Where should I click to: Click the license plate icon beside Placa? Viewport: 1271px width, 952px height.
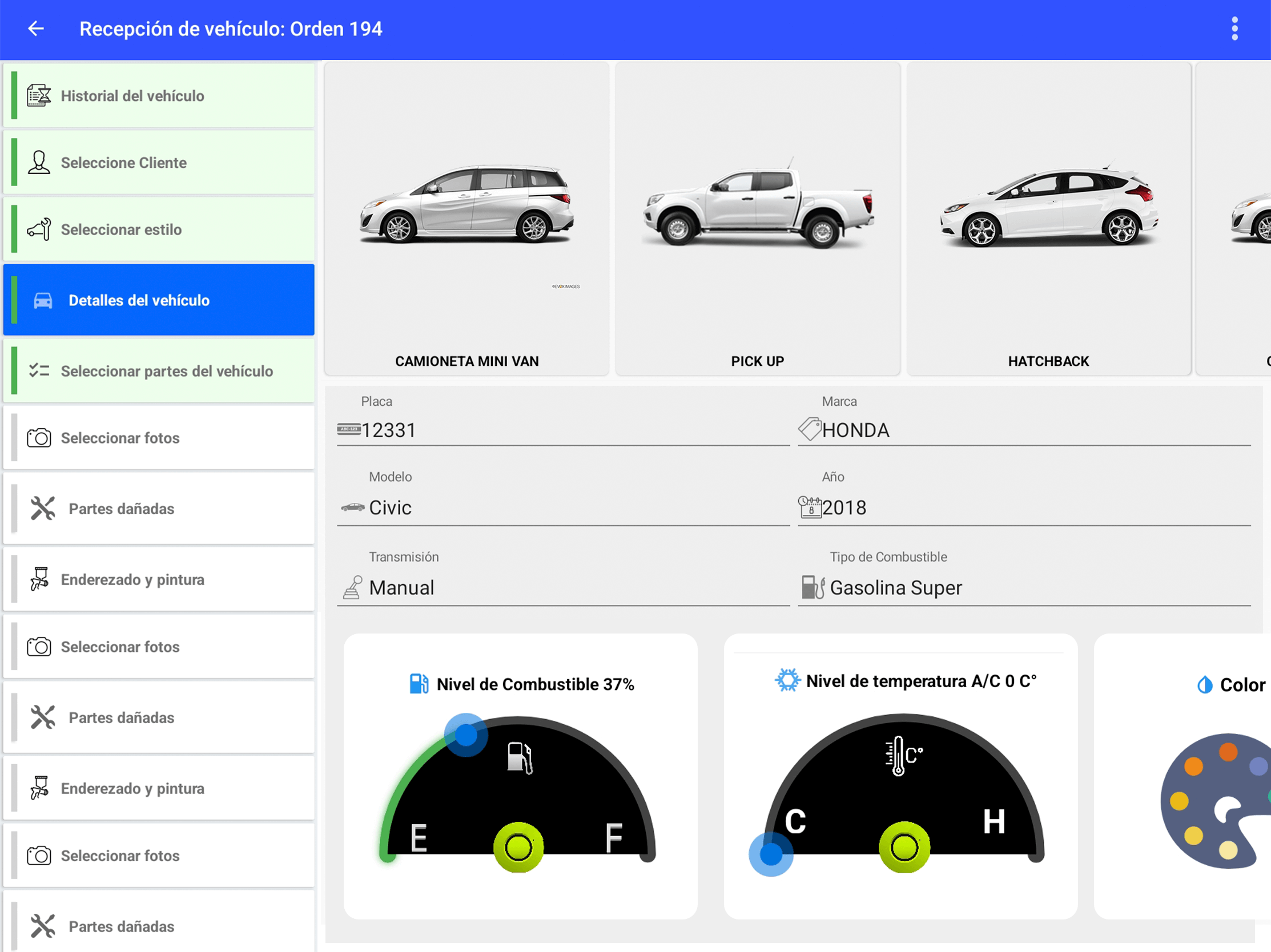[x=348, y=430]
